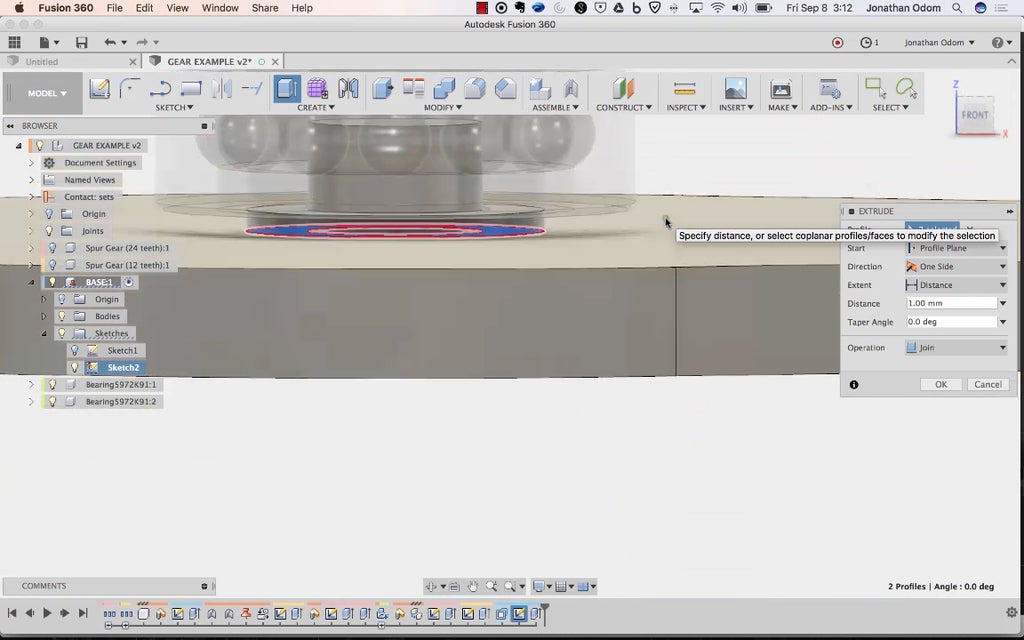Click the Zoom magnifier navigation icon
This screenshot has width=1024, height=640.
(491, 586)
